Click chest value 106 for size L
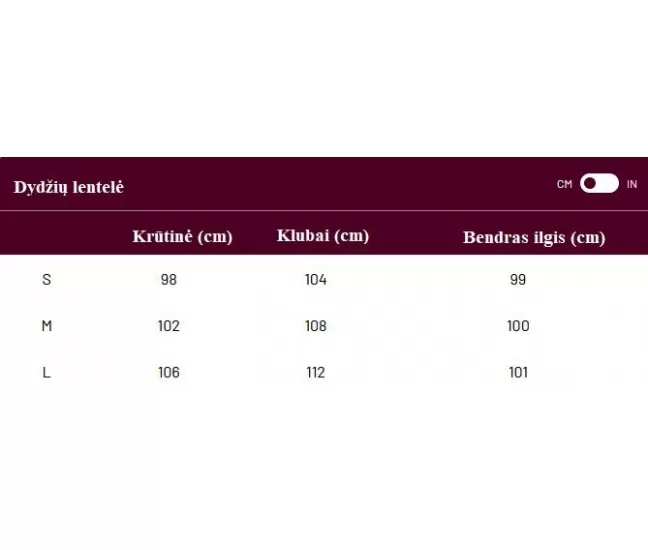The width and height of the screenshot is (648, 550). [169, 372]
